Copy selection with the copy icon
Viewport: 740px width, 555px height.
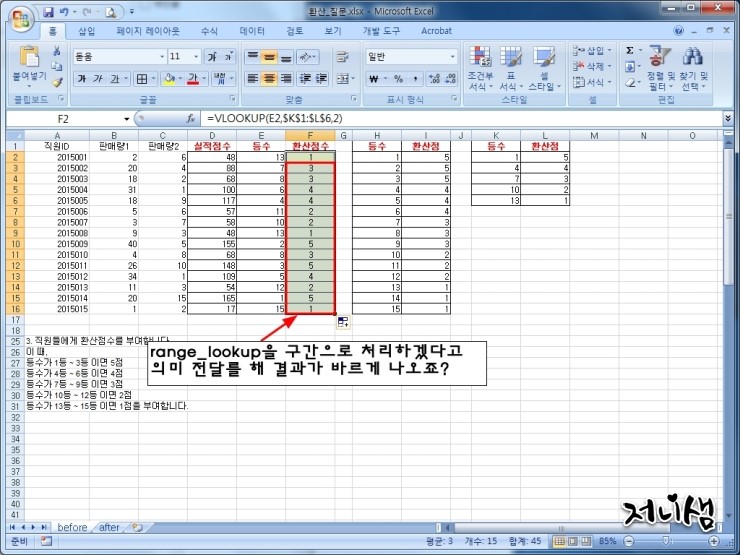click(x=57, y=67)
